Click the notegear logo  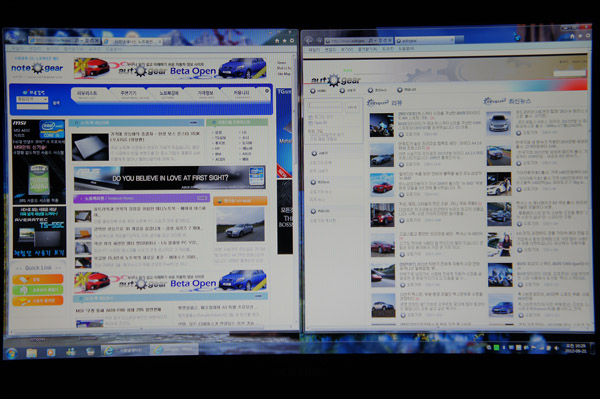point(37,68)
